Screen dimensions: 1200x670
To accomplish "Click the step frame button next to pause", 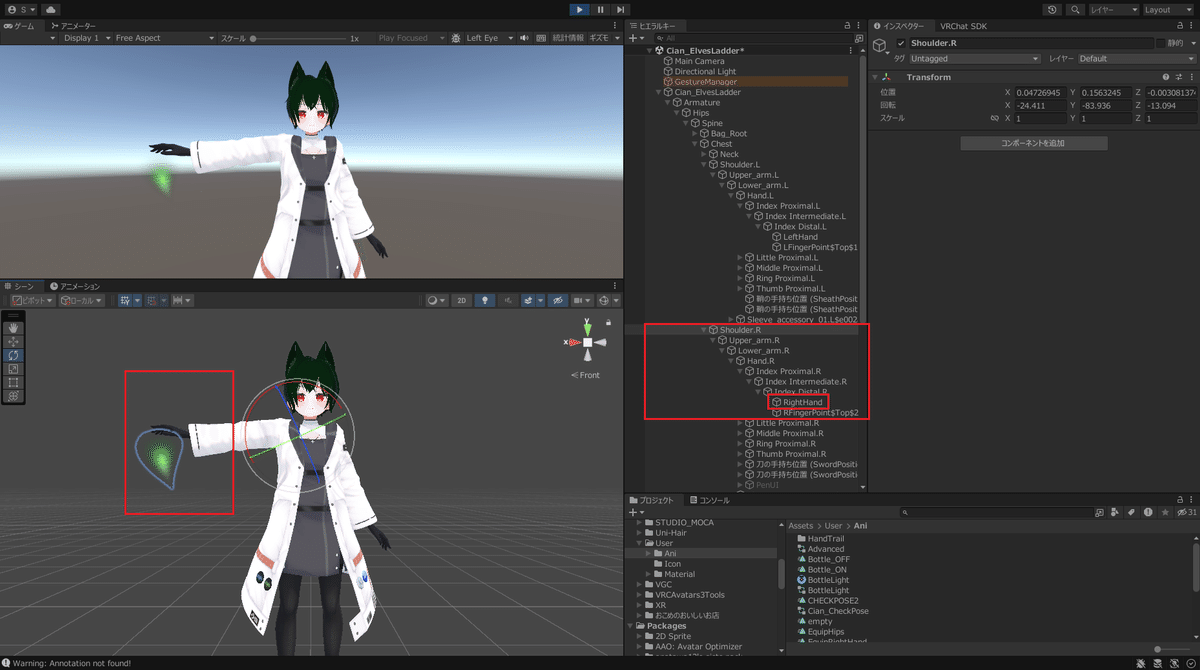I will (621, 10).
